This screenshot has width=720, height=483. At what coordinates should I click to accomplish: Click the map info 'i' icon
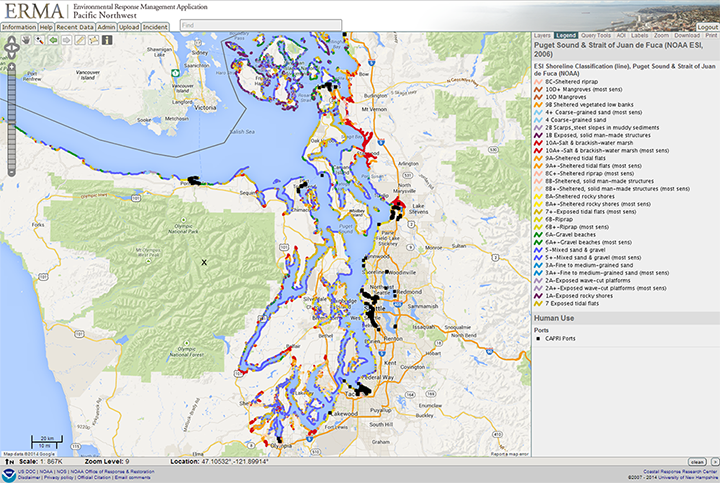[x=106, y=41]
